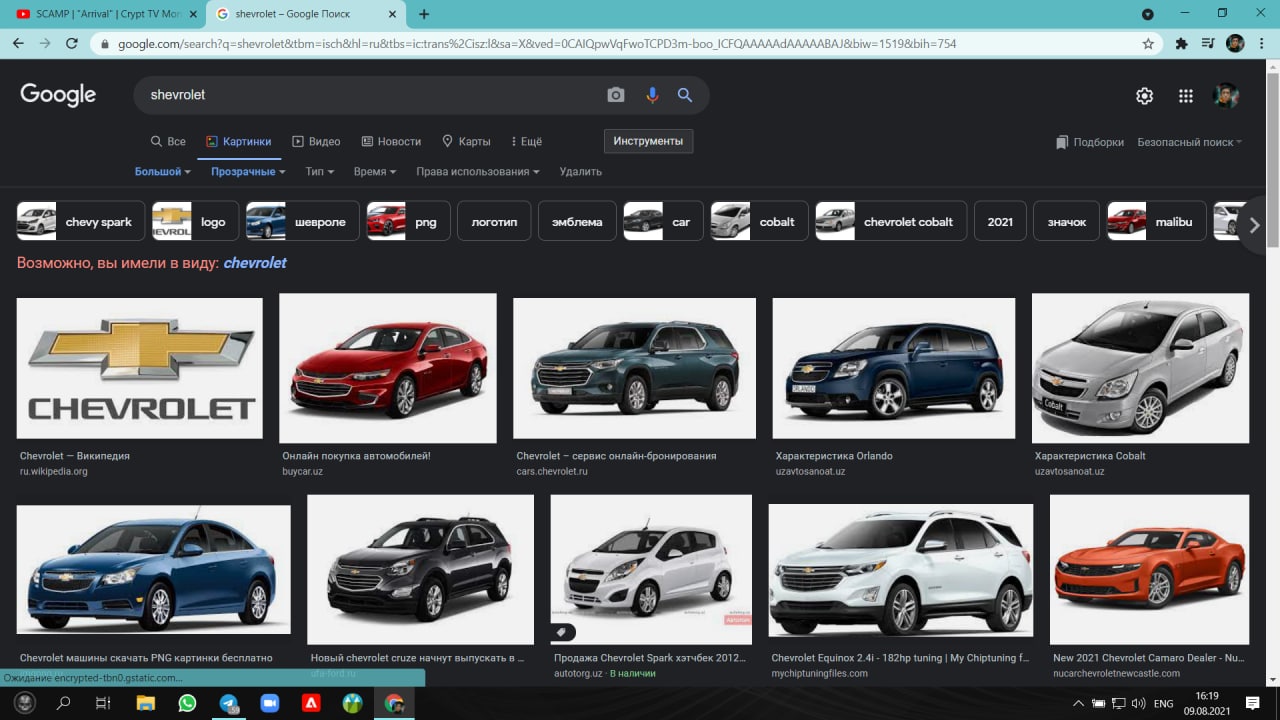This screenshot has height=720, width=1280.
Task: Click the Google logo
Action: [x=58, y=95]
